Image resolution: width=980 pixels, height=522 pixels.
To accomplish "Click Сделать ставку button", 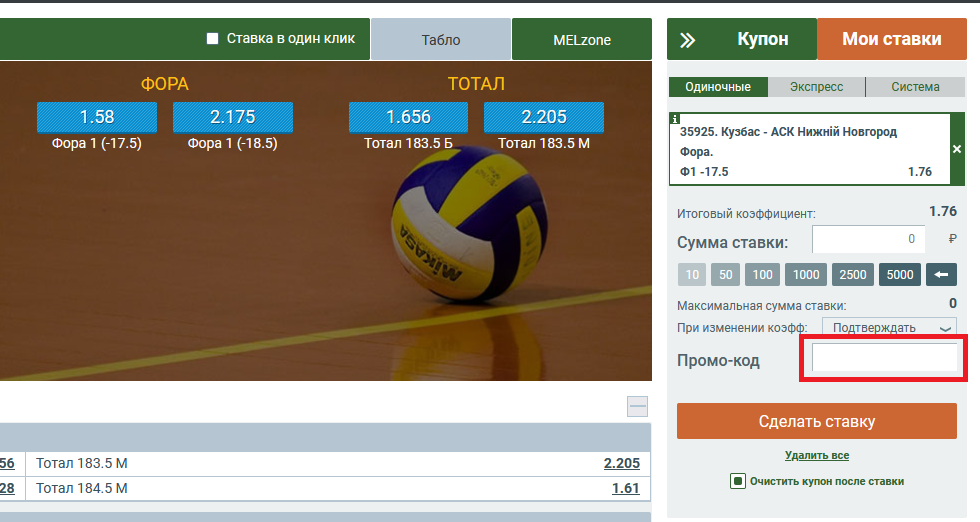I will coord(817,421).
